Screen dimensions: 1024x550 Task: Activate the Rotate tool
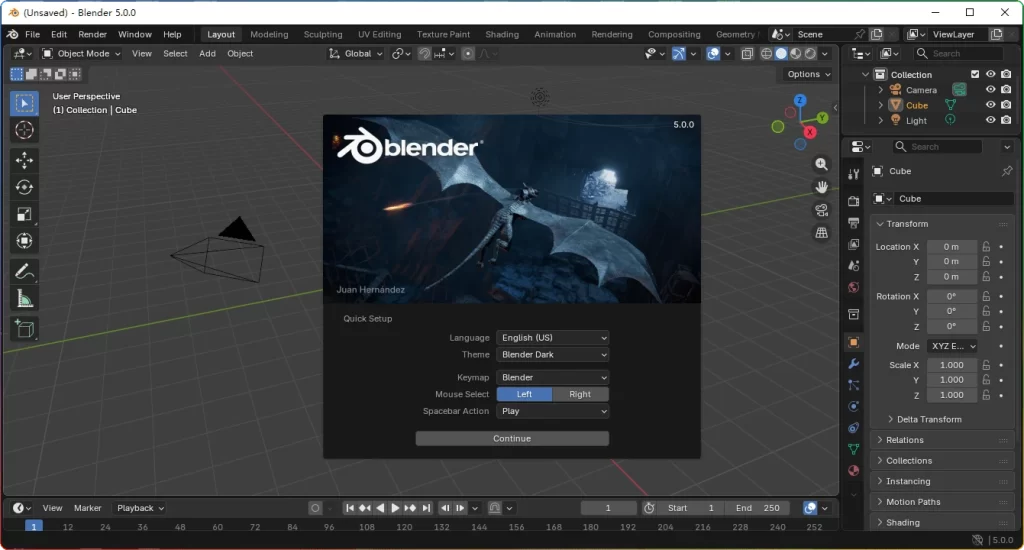point(24,187)
